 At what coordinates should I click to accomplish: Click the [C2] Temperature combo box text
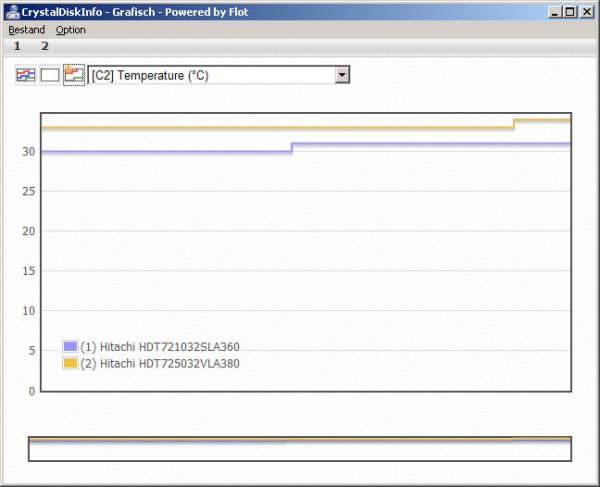click(x=210, y=75)
